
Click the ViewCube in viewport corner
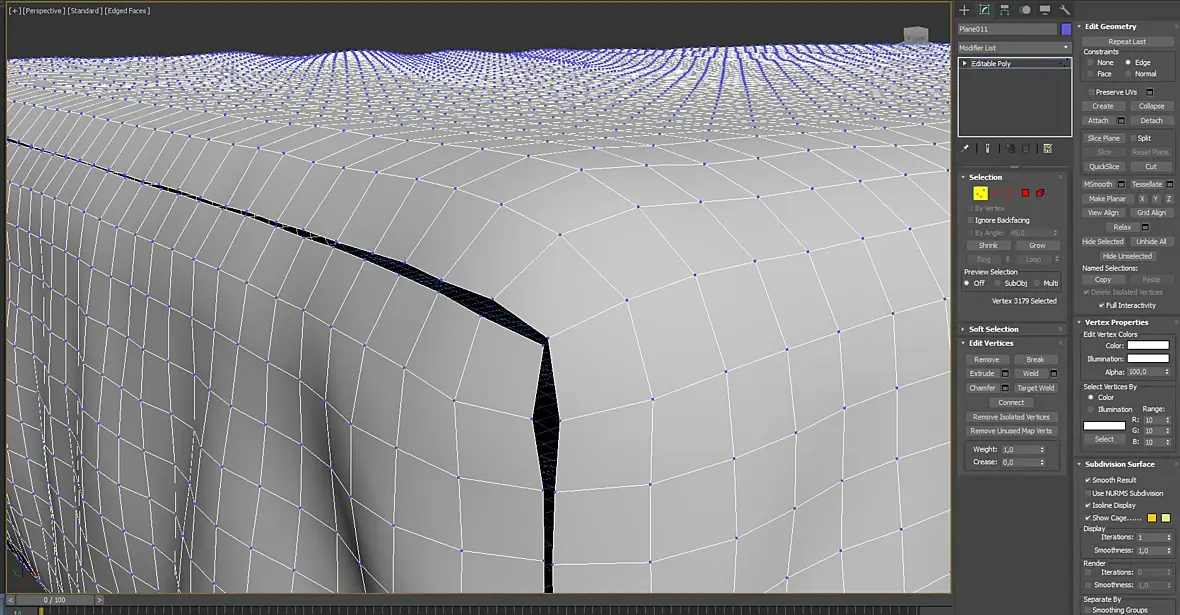point(915,35)
